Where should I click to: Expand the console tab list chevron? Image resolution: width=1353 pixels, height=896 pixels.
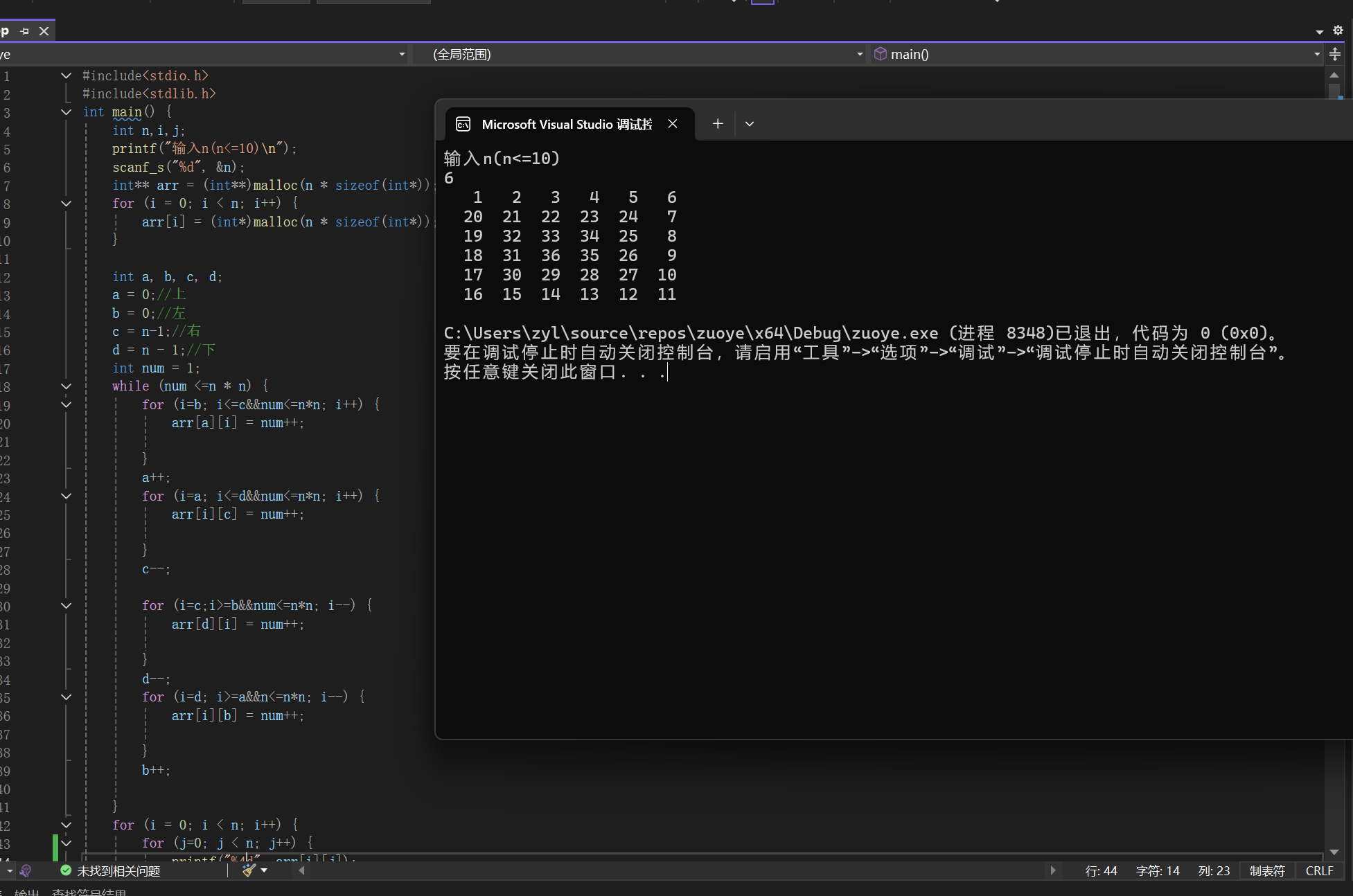[x=750, y=124]
